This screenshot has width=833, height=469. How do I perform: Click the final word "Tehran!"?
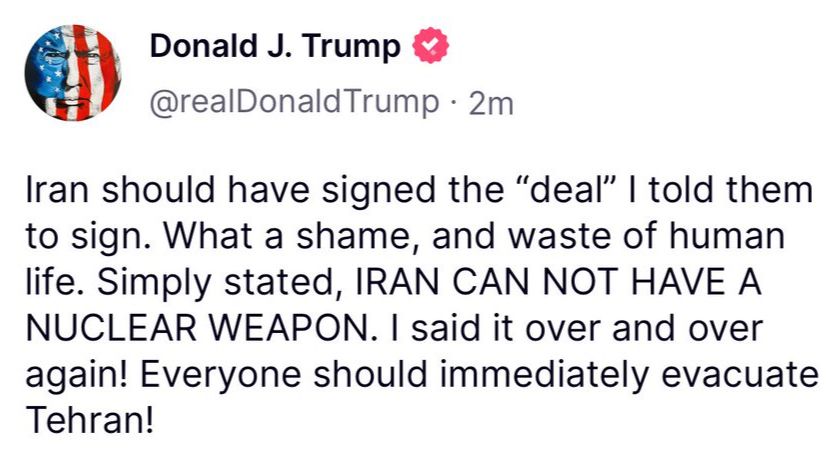click(x=90, y=421)
